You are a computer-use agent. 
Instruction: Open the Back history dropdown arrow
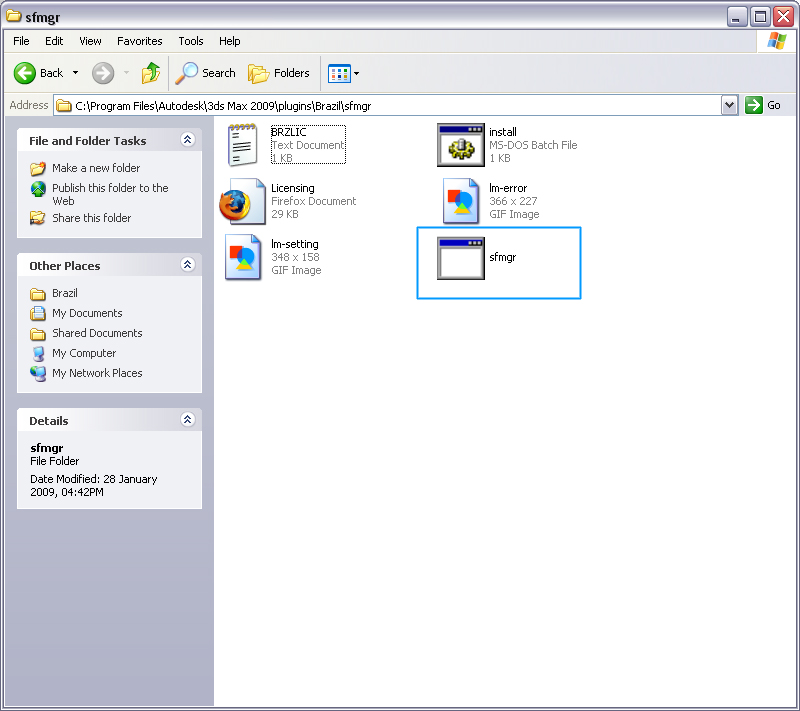(x=76, y=73)
